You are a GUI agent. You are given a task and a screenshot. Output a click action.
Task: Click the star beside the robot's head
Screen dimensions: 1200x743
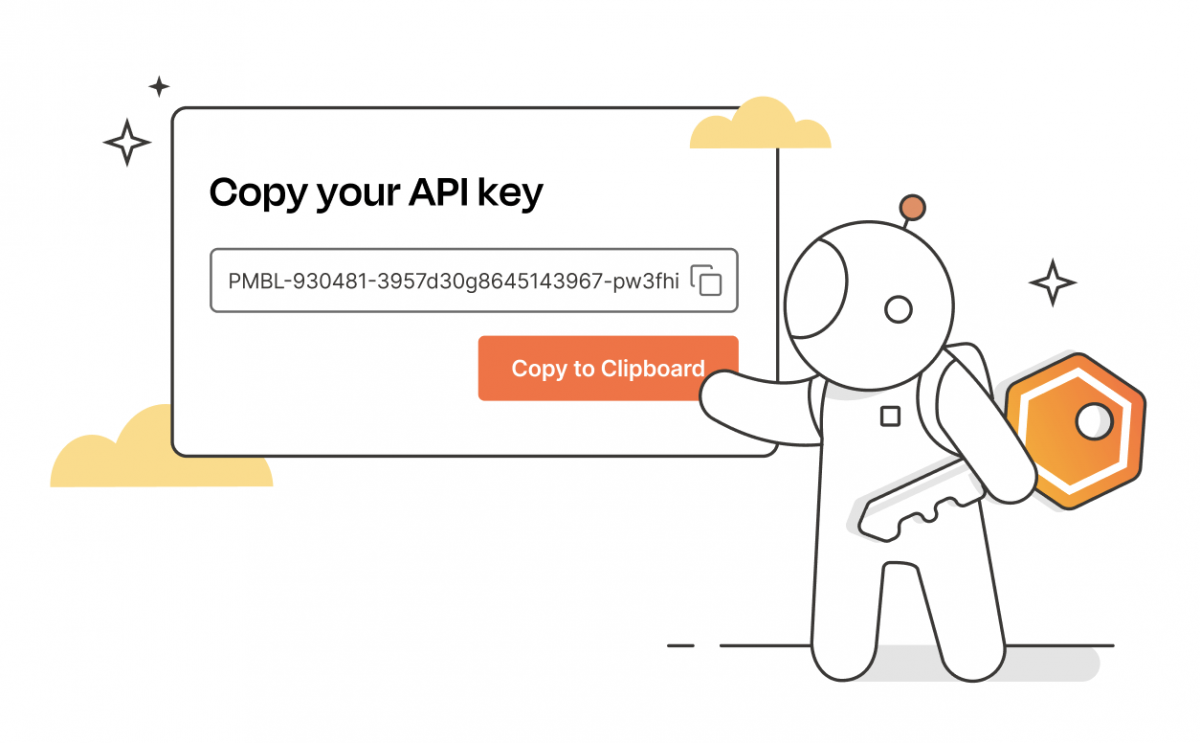[x=1053, y=283]
